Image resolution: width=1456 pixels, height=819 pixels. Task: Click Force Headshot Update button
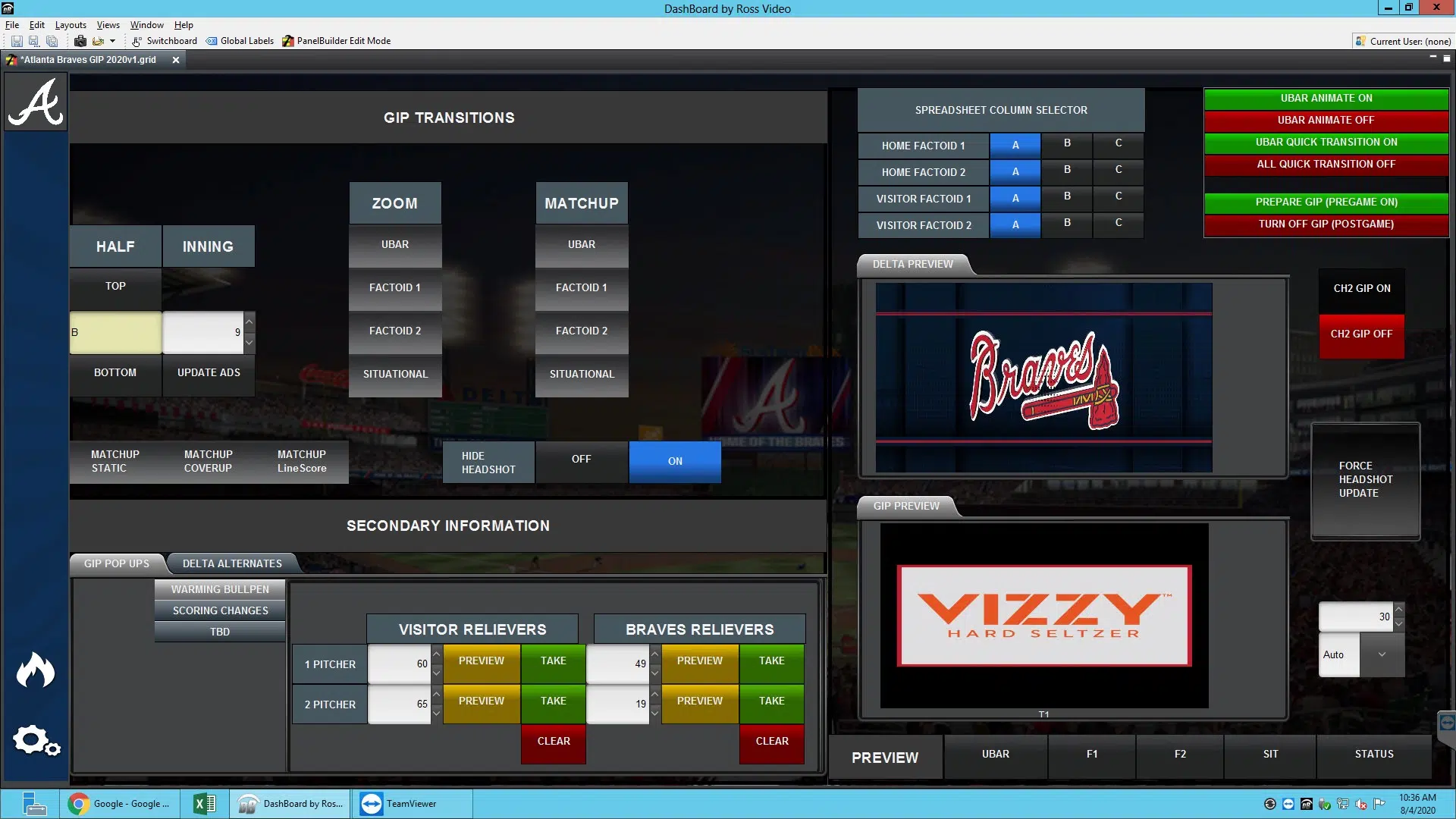[x=1365, y=480]
